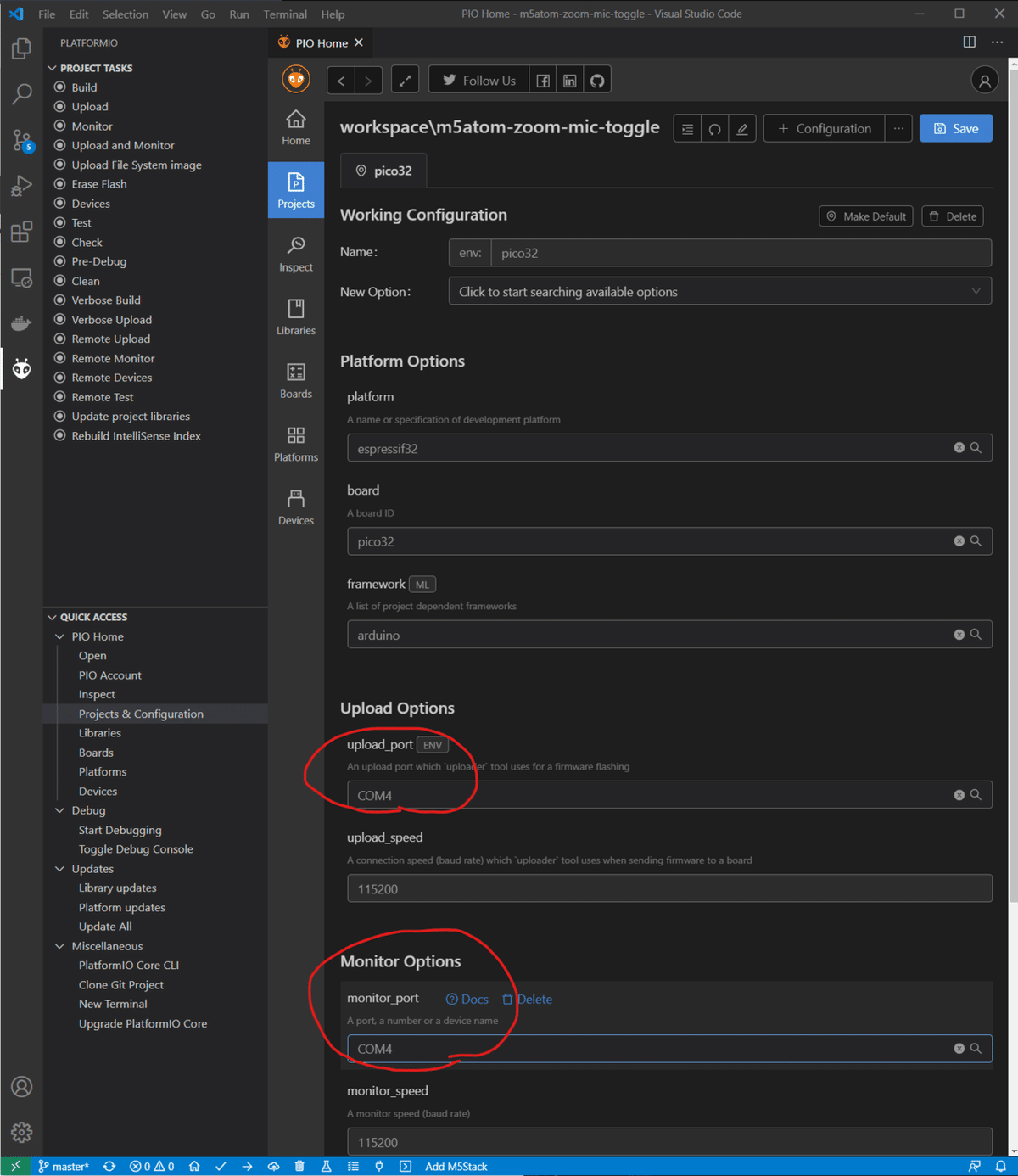The height and width of the screenshot is (1176, 1018).
Task: Open Projects section in PIO Home sidebar
Action: [296, 191]
